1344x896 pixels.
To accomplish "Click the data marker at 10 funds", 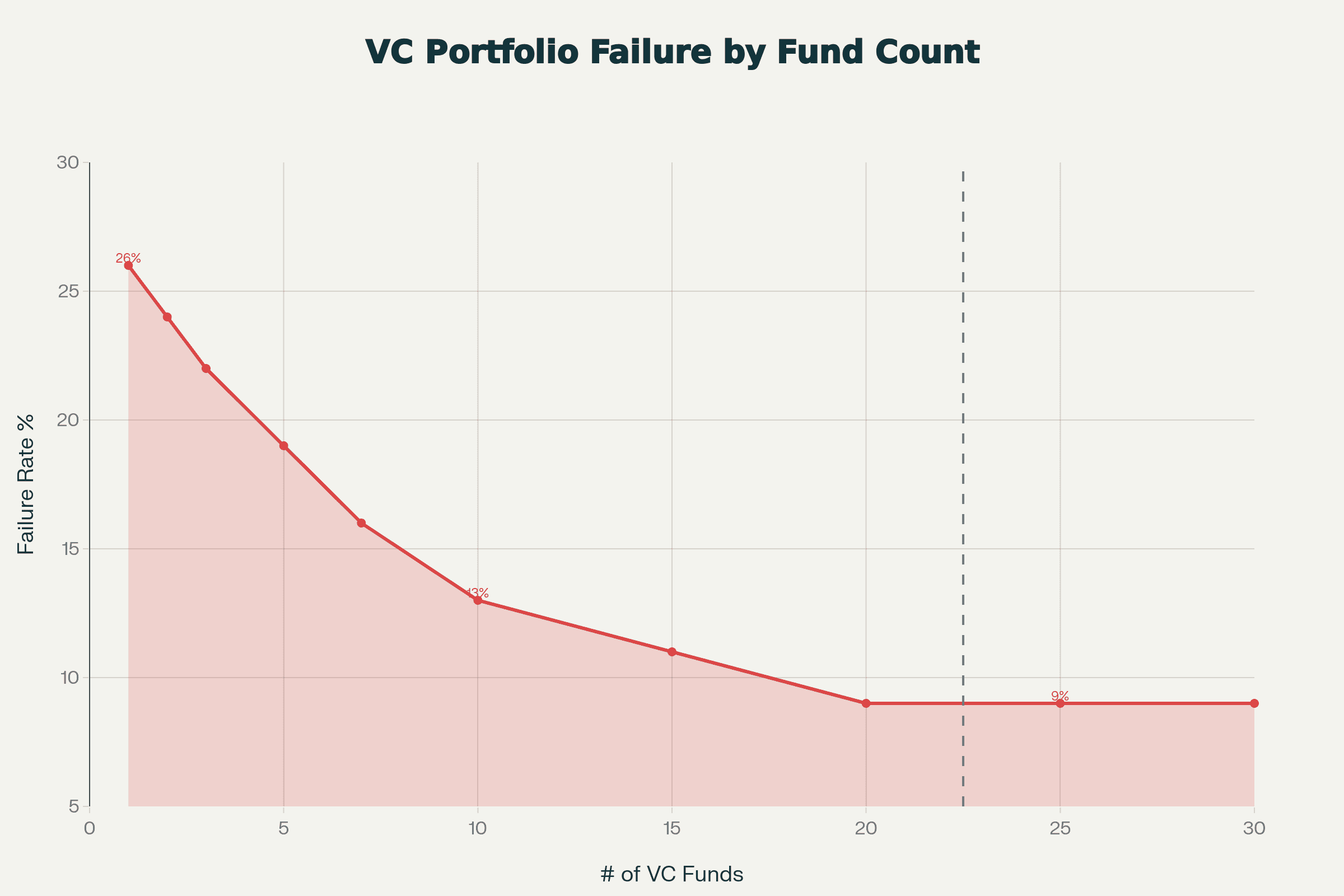I will [x=478, y=600].
